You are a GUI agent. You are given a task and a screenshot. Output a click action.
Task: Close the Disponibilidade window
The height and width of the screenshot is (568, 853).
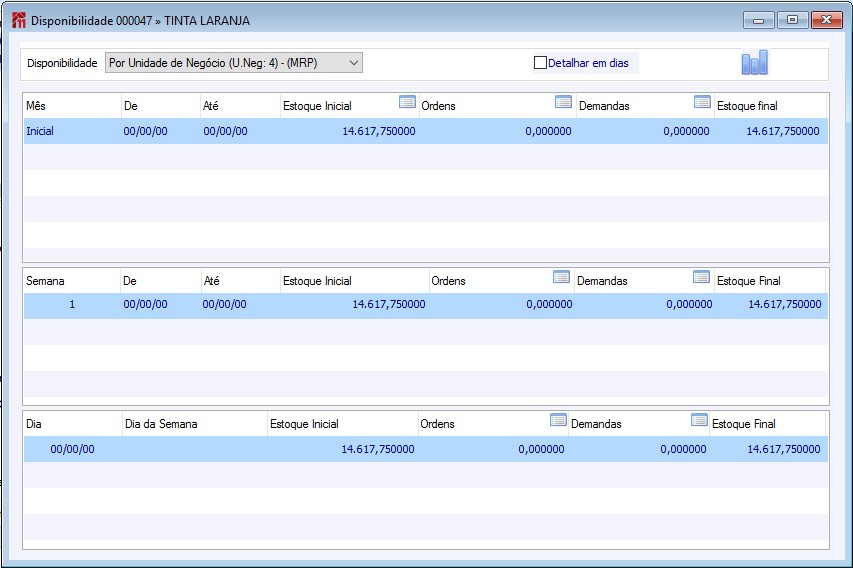point(826,20)
